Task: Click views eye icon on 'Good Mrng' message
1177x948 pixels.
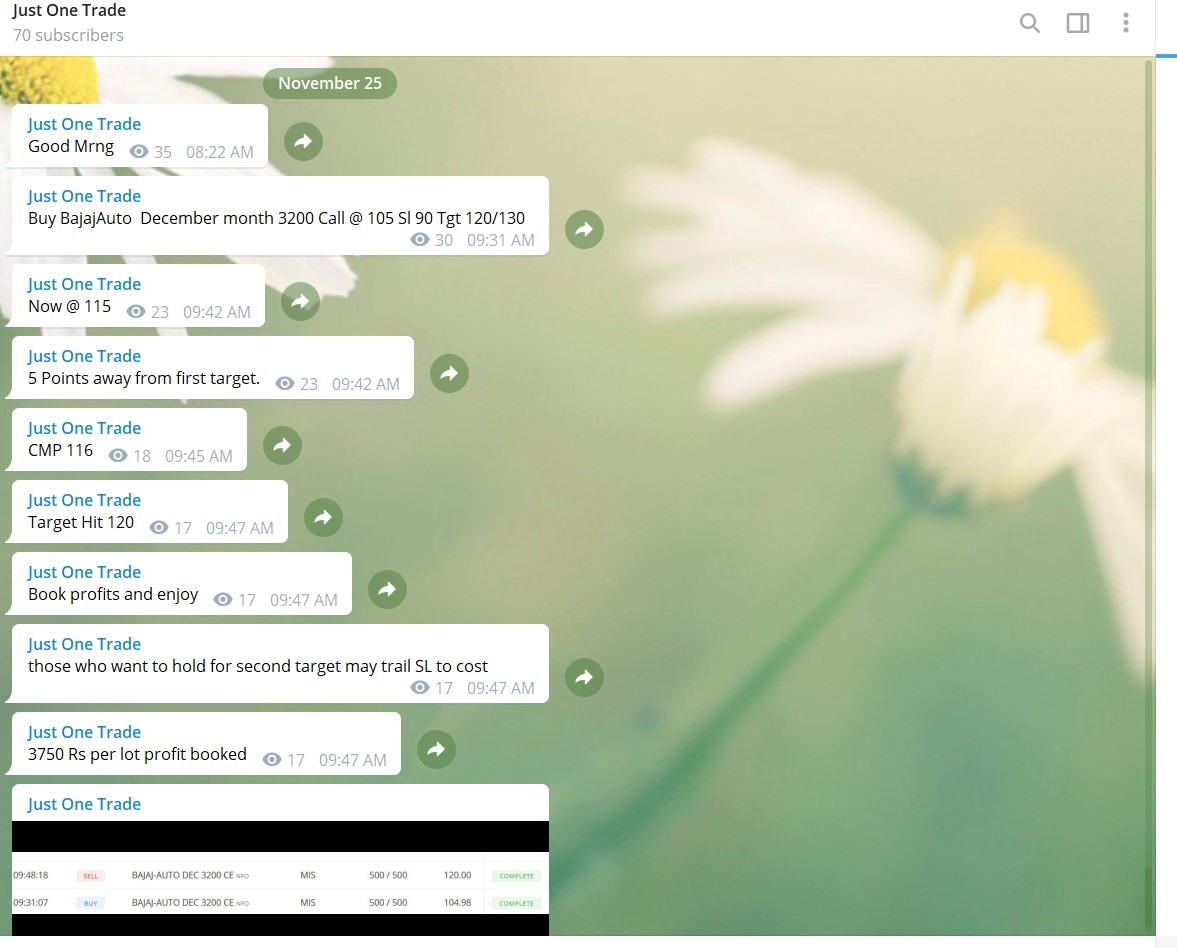Action: [x=139, y=152]
